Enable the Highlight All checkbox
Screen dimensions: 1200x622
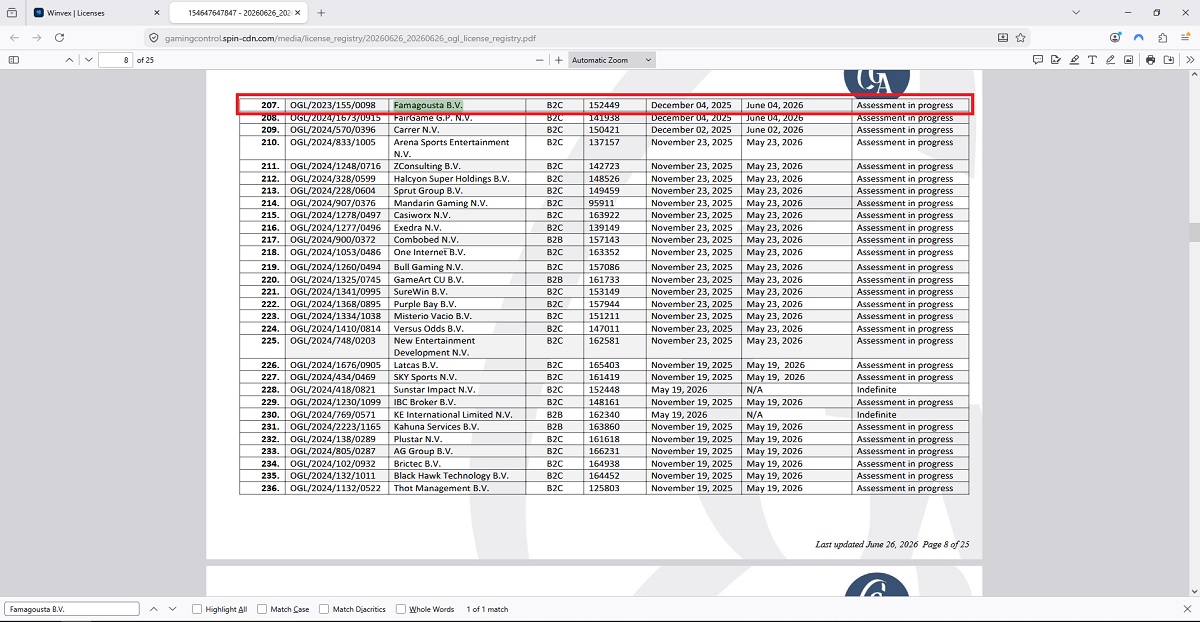click(x=197, y=608)
